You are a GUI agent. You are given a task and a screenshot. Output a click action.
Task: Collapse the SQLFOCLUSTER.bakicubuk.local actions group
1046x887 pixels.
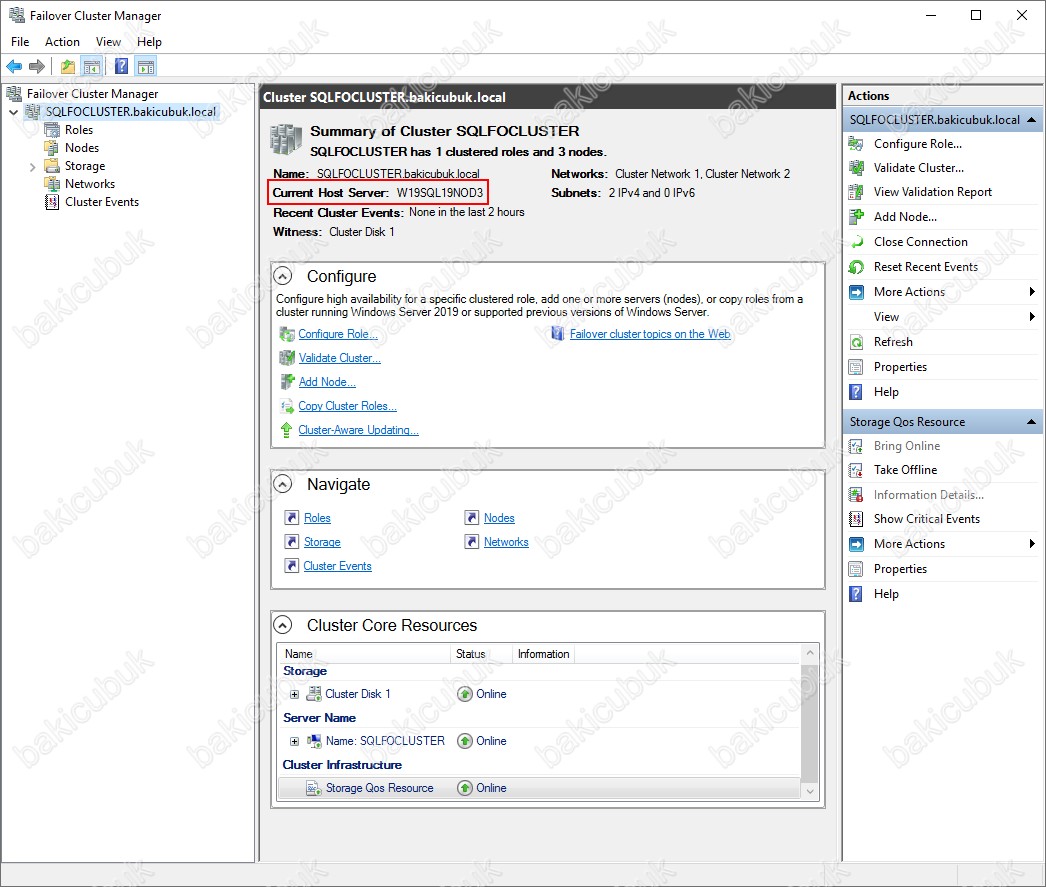click(x=1031, y=120)
